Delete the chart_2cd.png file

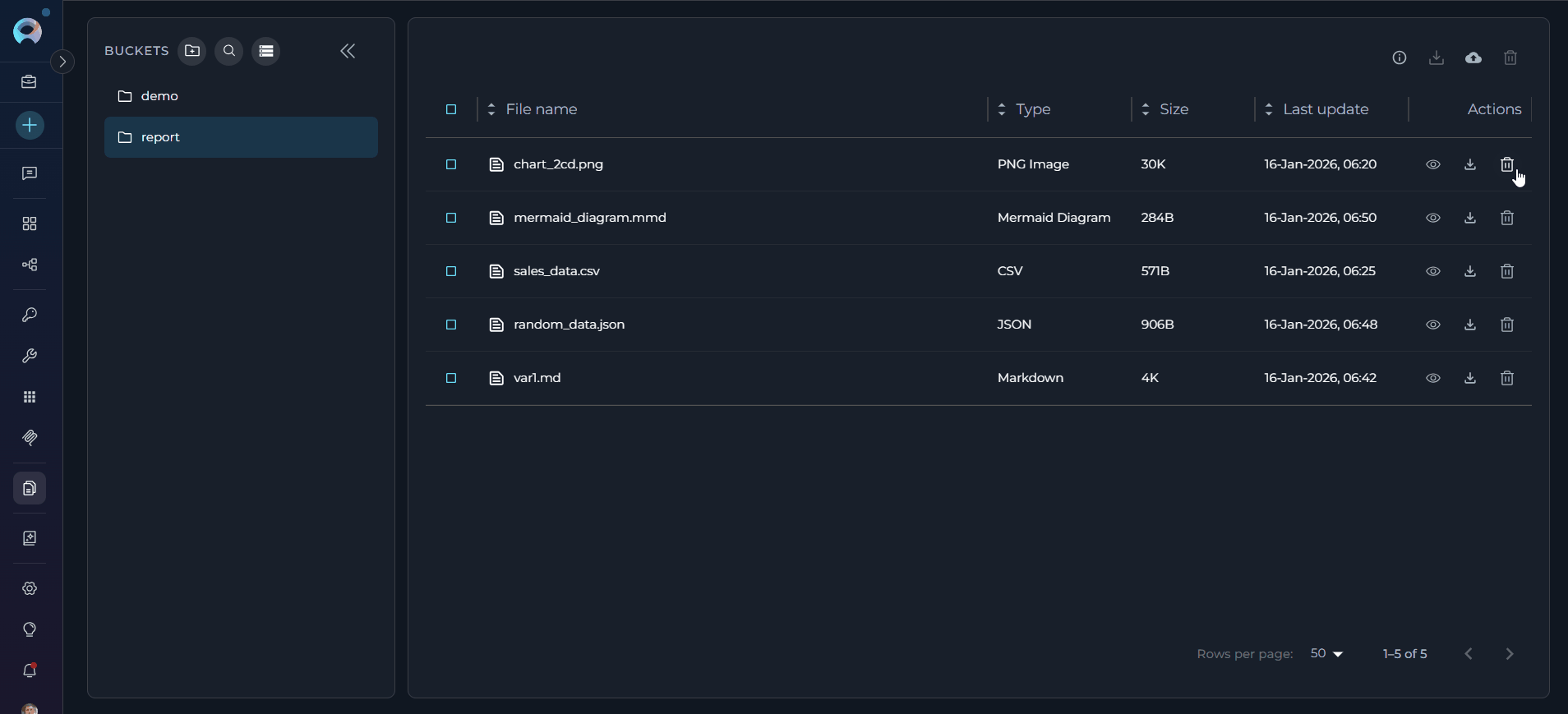click(1506, 164)
